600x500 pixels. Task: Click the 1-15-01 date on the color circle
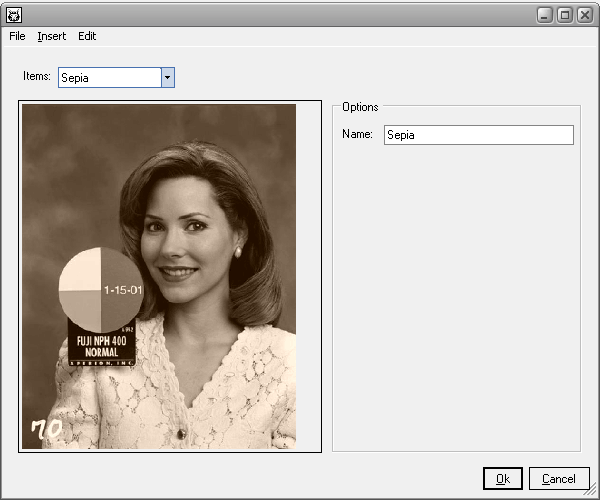[x=123, y=290]
